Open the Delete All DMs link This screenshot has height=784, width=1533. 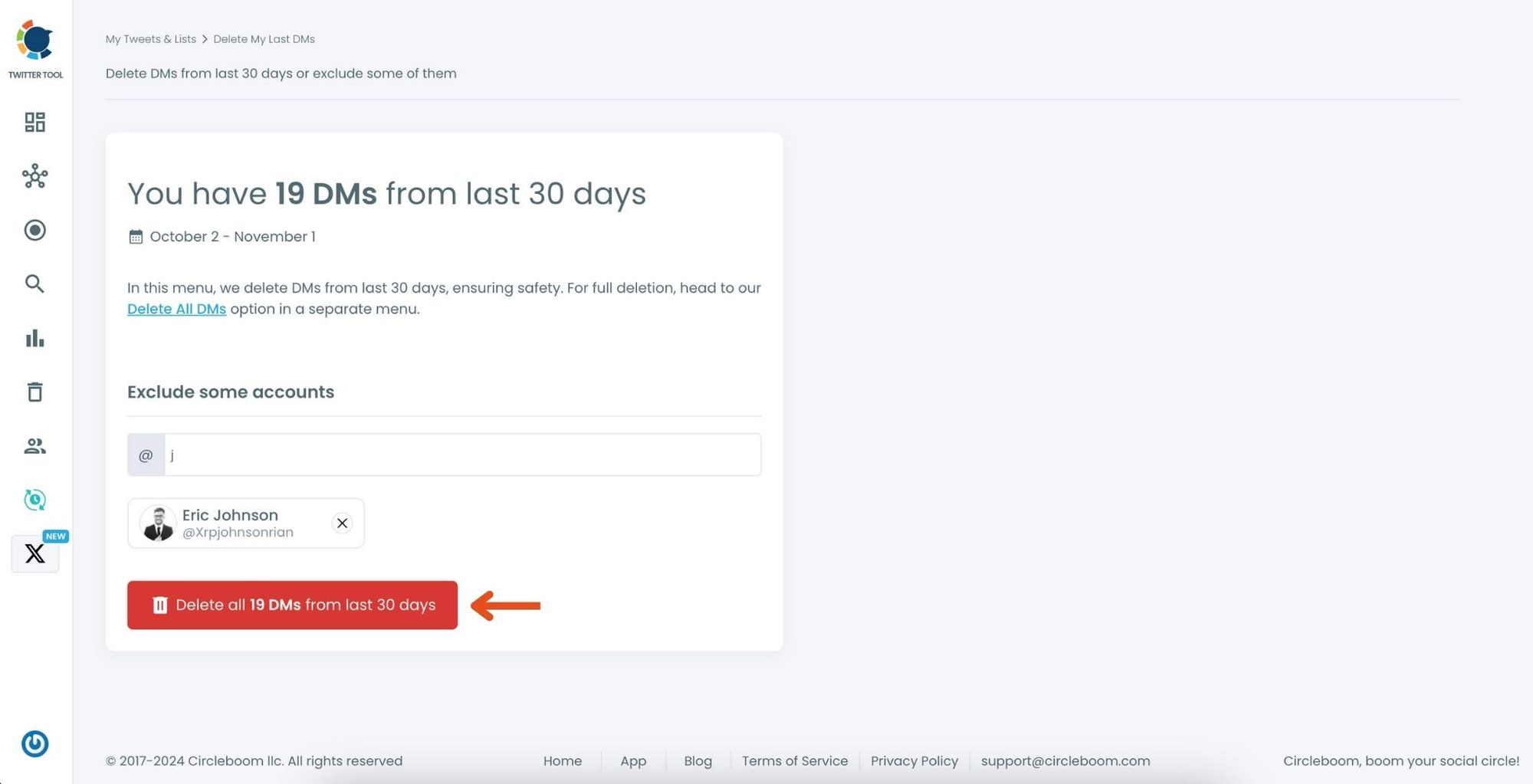176,309
